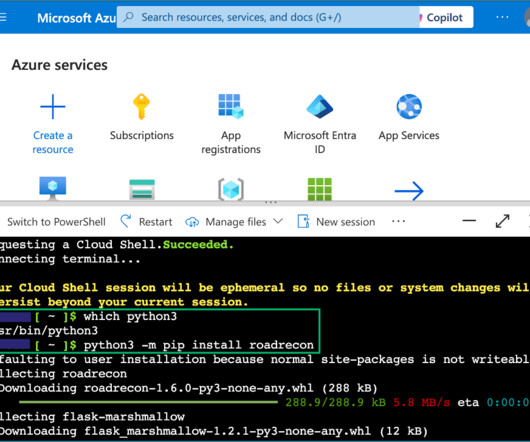Open the top bar ellipsis menu

[x=502, y=17]
